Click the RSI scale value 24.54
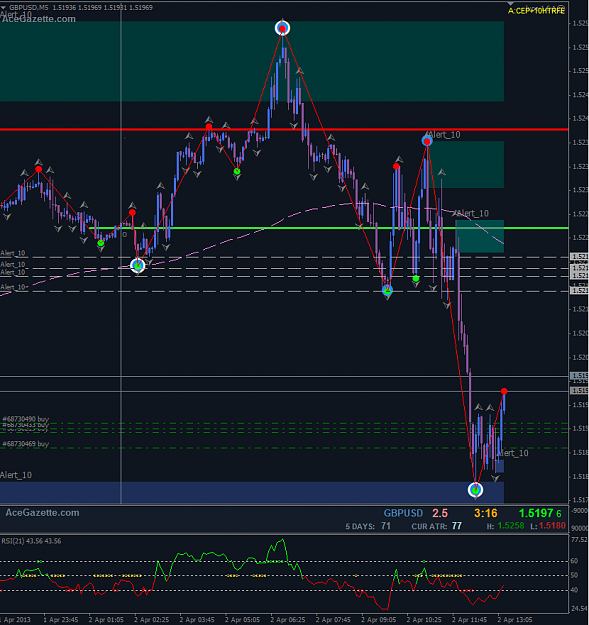Screen dimensions: 589x625 pos(579,609)
